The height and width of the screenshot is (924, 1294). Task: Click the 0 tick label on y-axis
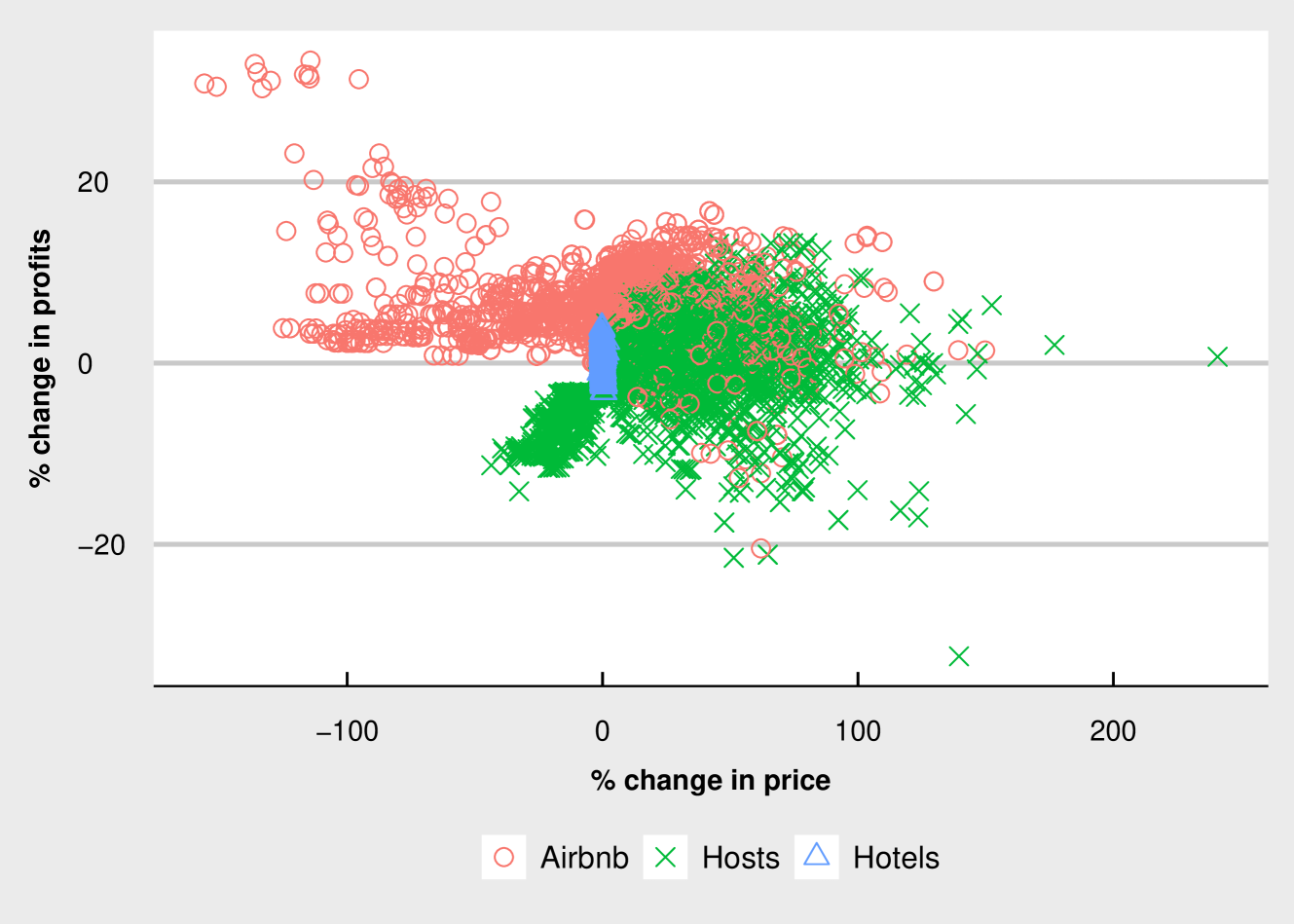pos(85,364)
